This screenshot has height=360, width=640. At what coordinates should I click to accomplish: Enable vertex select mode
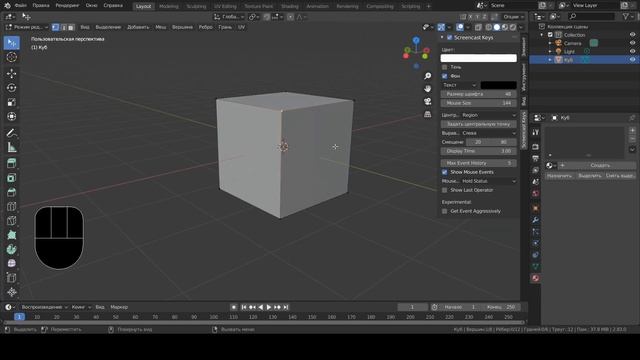56,27
